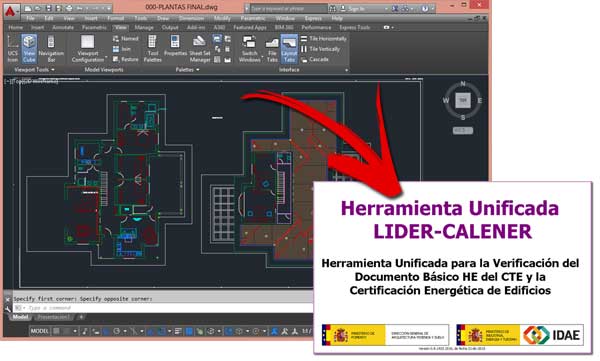Toggle the Layout Tabs button

pyautogui.click(x=289, y=49)
